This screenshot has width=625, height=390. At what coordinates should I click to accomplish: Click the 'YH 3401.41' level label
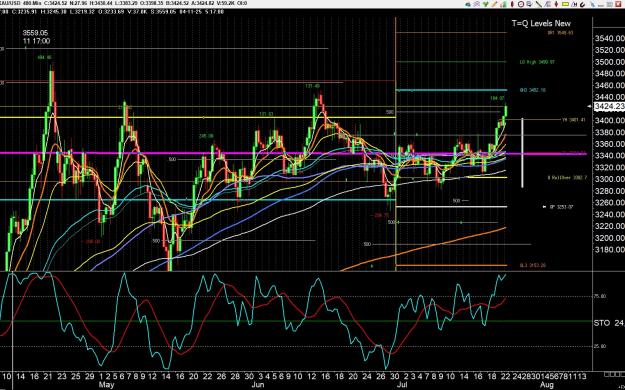click(574, 120)
